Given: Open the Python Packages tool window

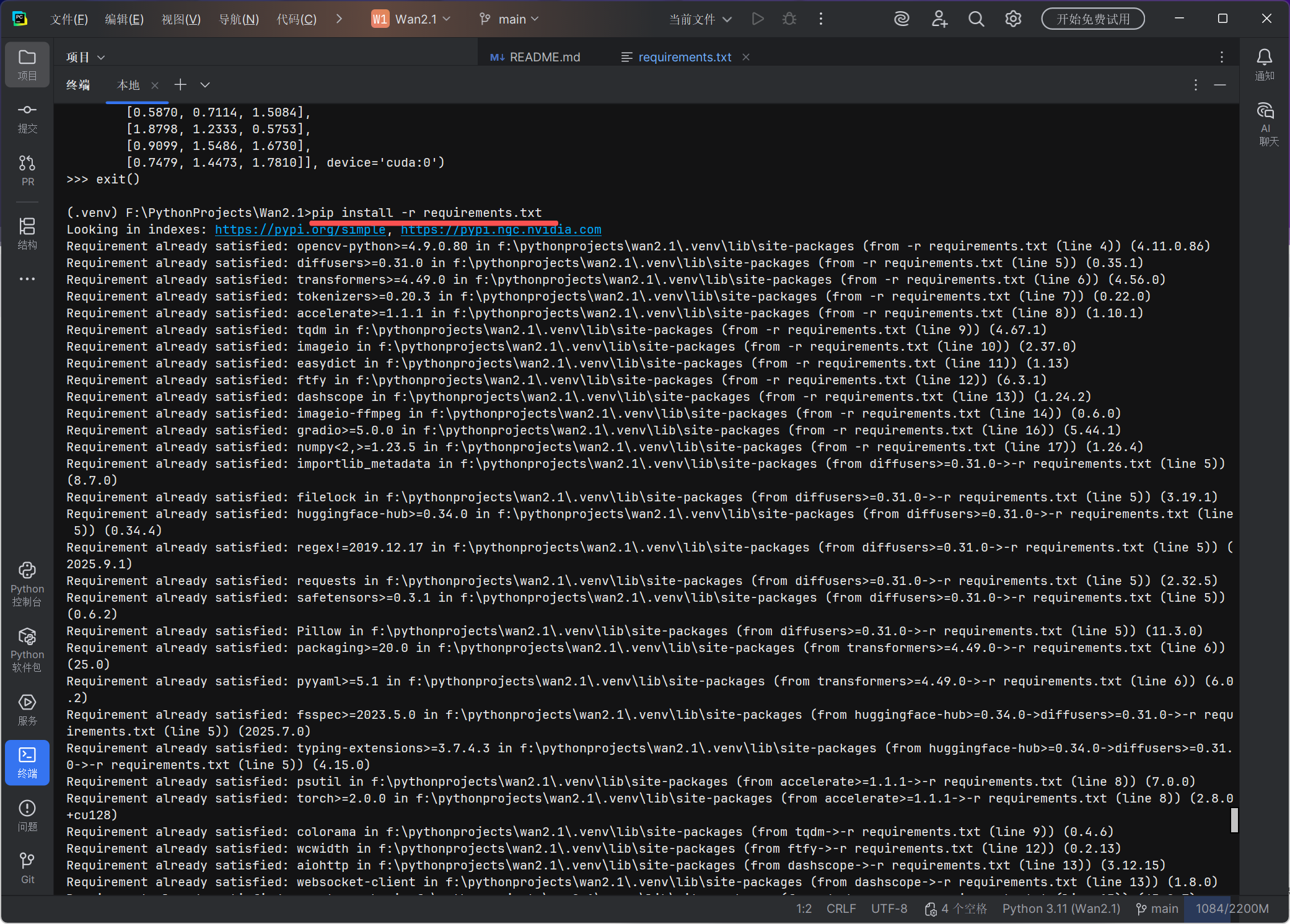Looking at the screenshot, I should coord(27,649).
